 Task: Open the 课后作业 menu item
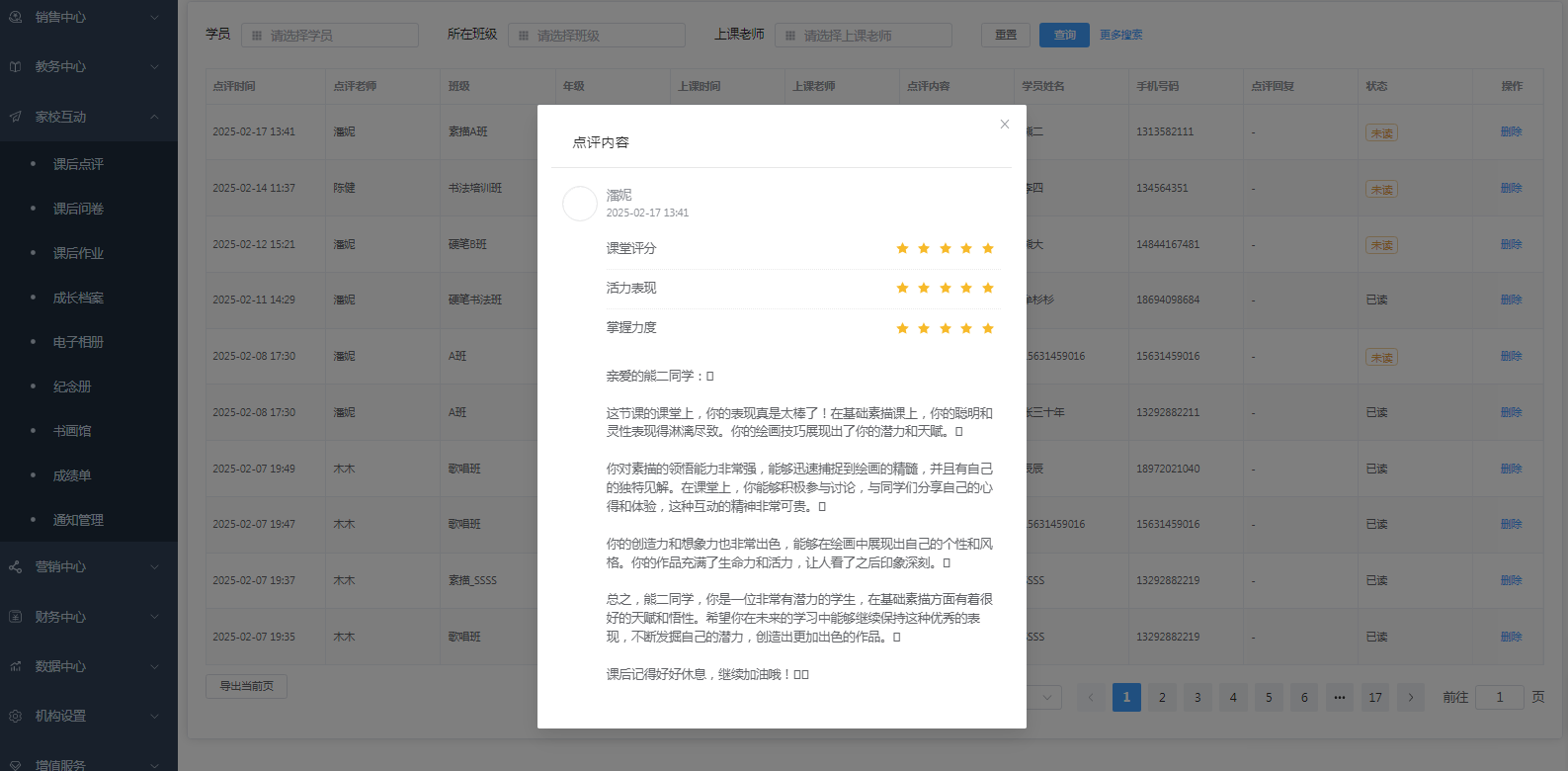pyautogui.click(x=78, y=253)
